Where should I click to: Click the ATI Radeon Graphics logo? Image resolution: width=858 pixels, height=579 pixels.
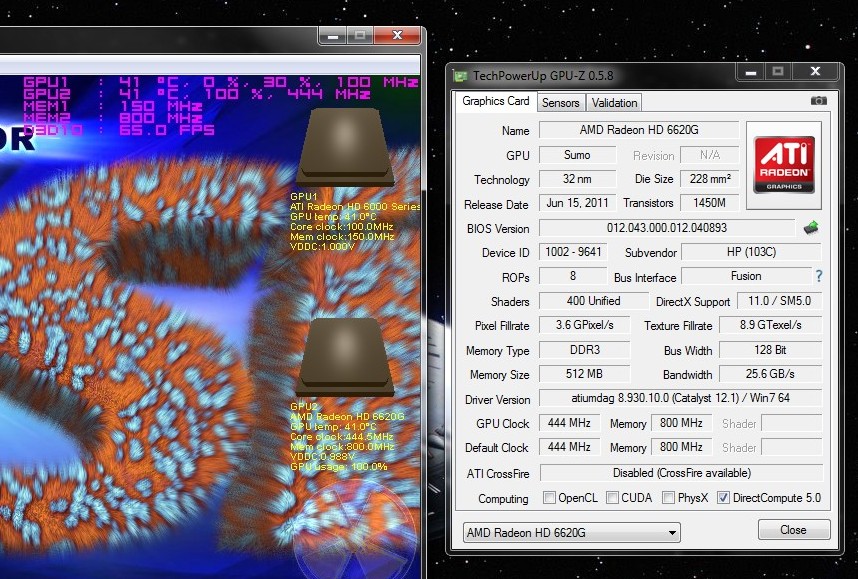(783, 165)
